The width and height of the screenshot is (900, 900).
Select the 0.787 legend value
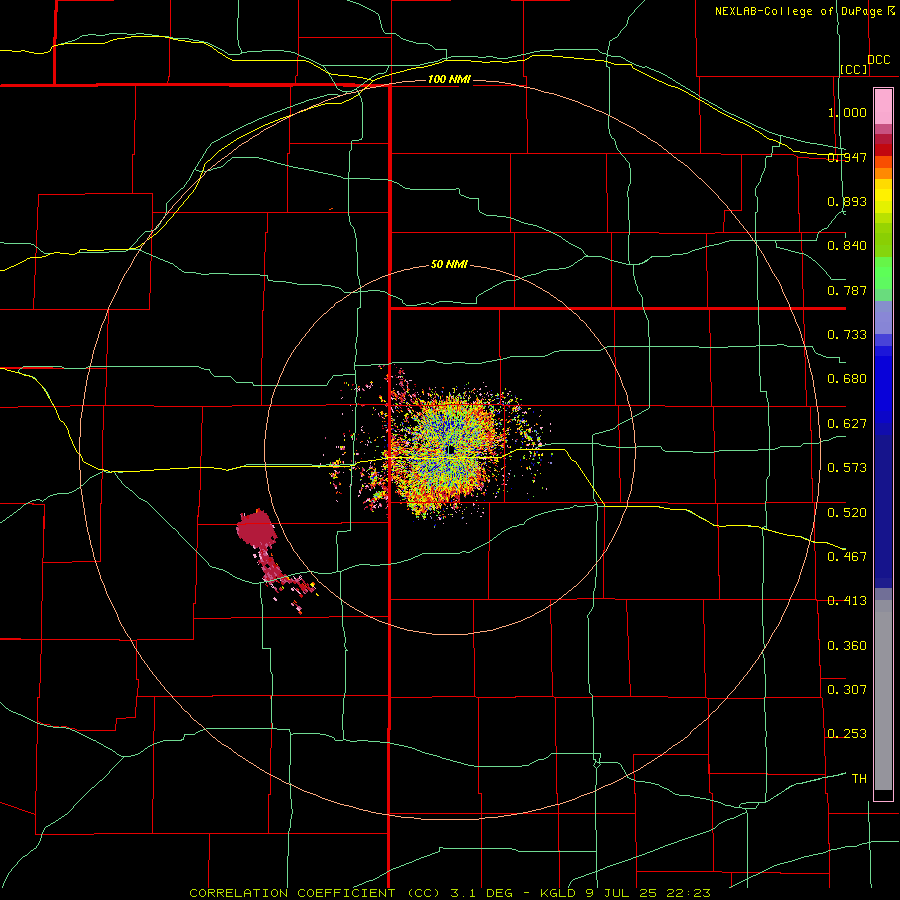pyautogui.click(x=847, y=290)
